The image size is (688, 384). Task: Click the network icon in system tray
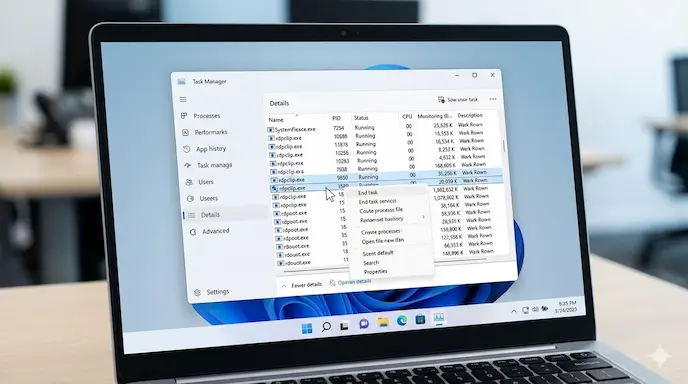pyautogui.click(x=525, y=310)
